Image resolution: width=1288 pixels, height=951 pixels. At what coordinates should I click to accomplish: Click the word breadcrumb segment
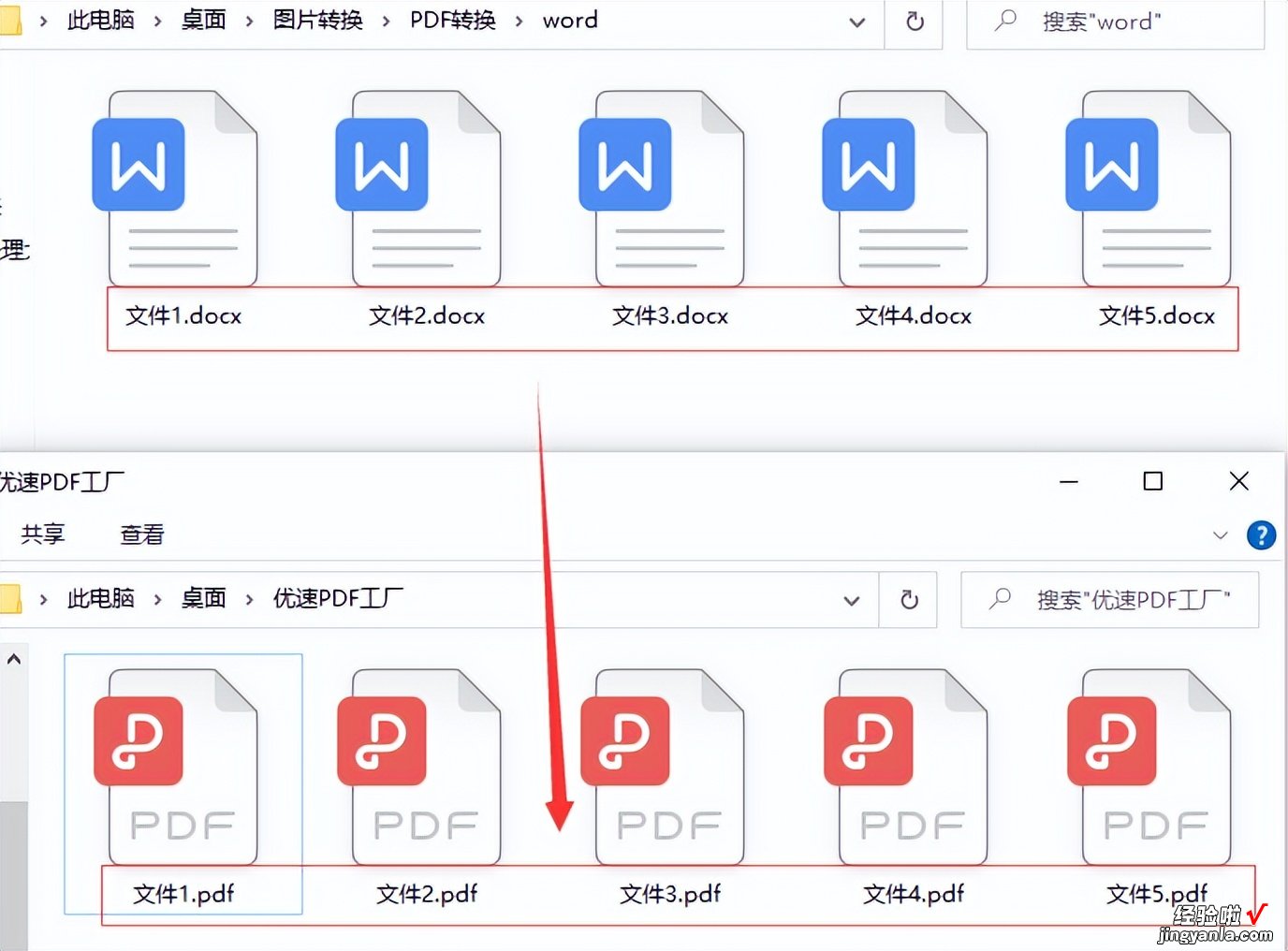point(570,20)
